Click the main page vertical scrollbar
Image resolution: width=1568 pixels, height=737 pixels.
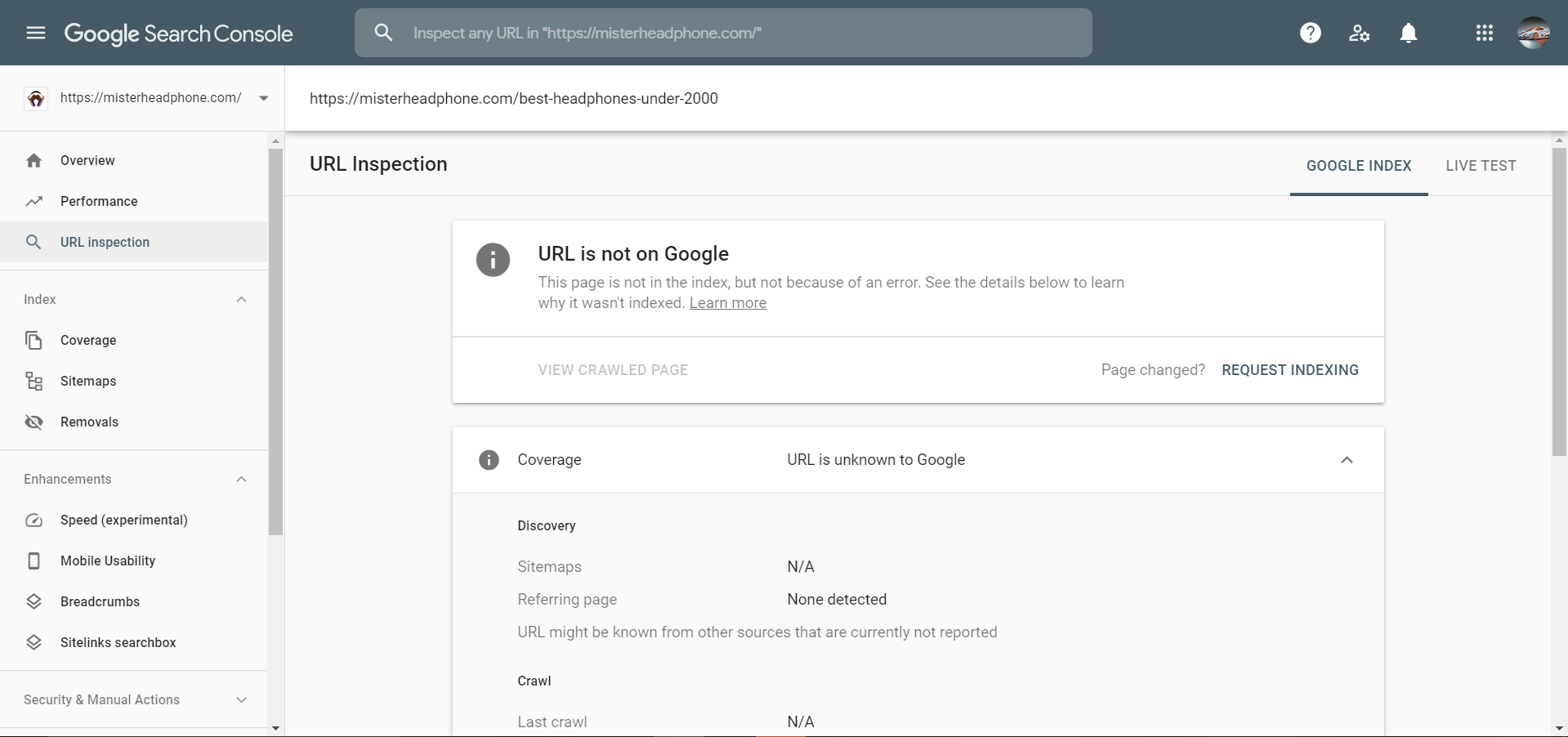pyautogui.click(x=1559, y=302)
